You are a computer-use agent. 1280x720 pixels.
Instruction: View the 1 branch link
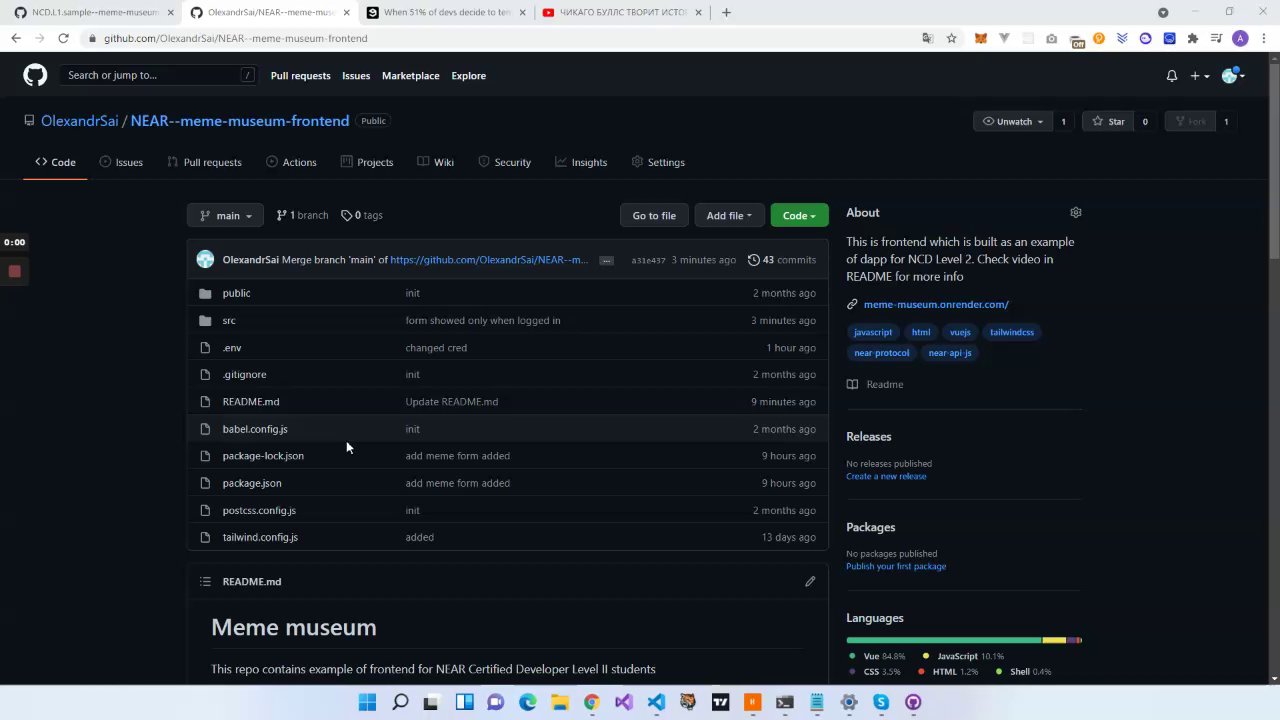pyautogui.click(x=302, y=216)
